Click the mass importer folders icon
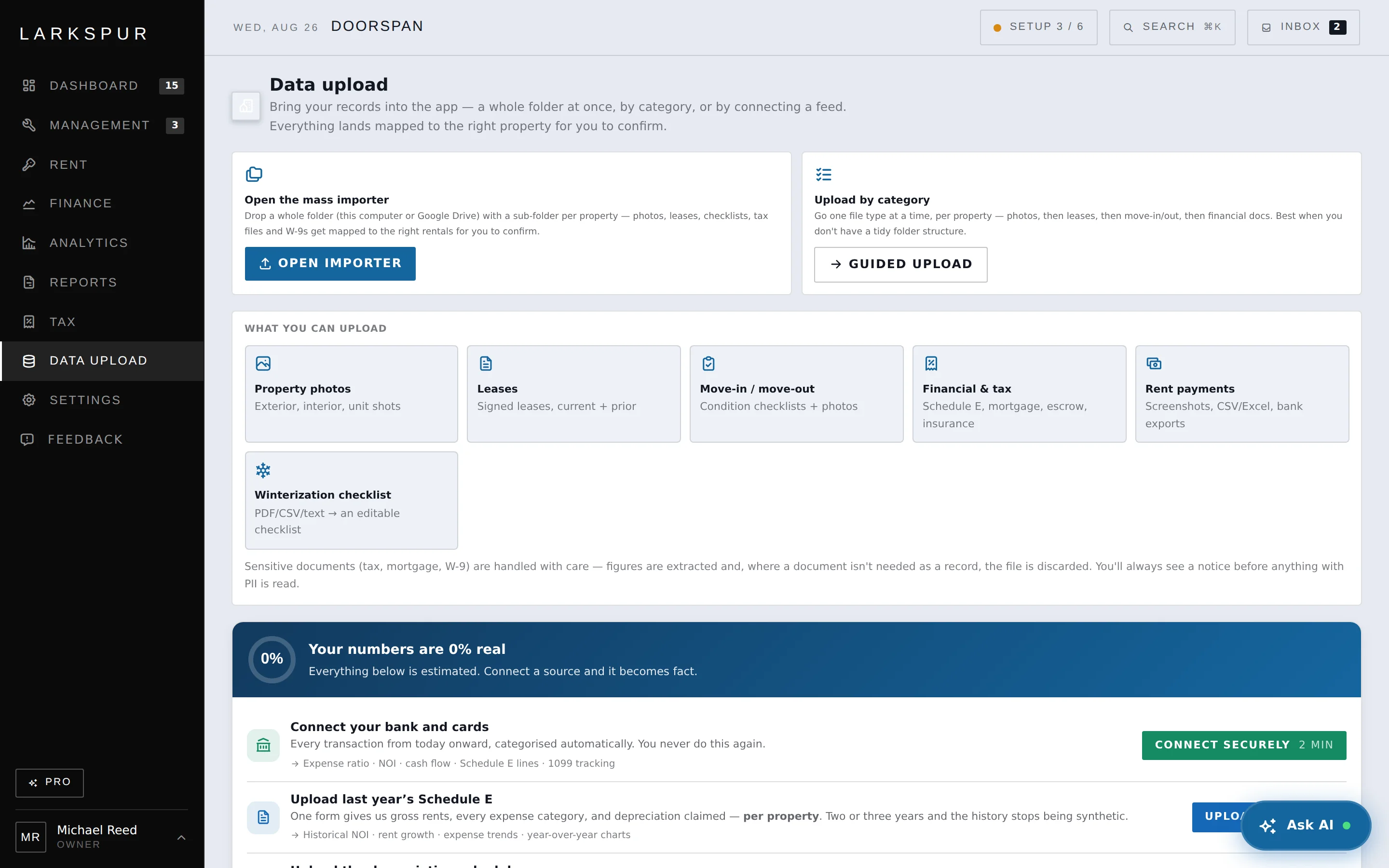The width and height of the screenshot is (1389, 868). point(254,174)
